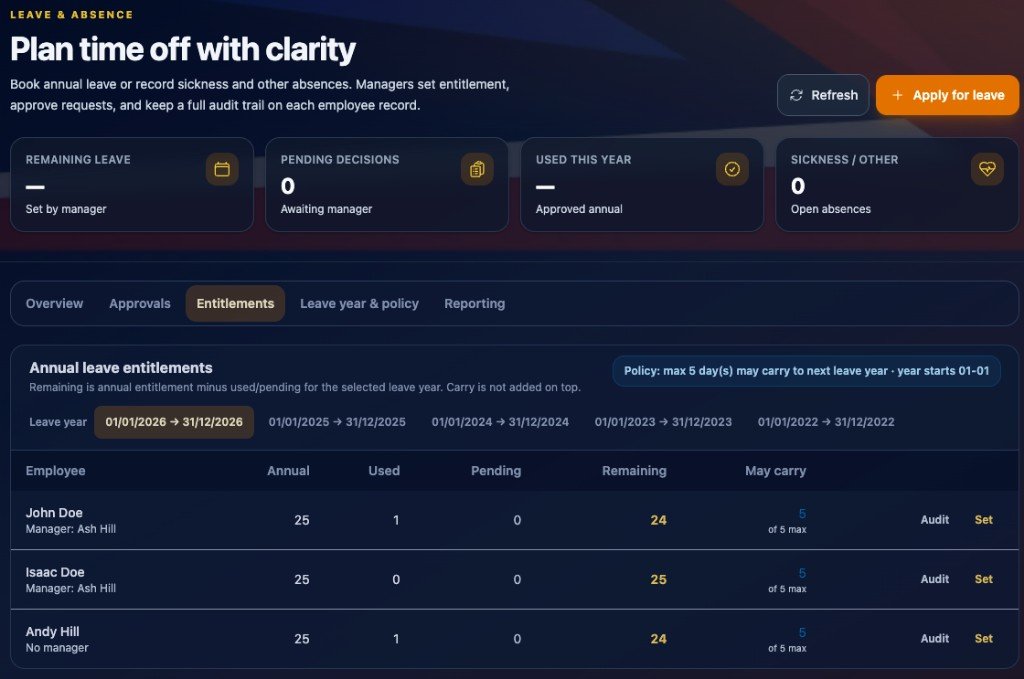Click John Doe's remaining value 24
Screen dimensions: 1024x679
(x=658, y=520)
